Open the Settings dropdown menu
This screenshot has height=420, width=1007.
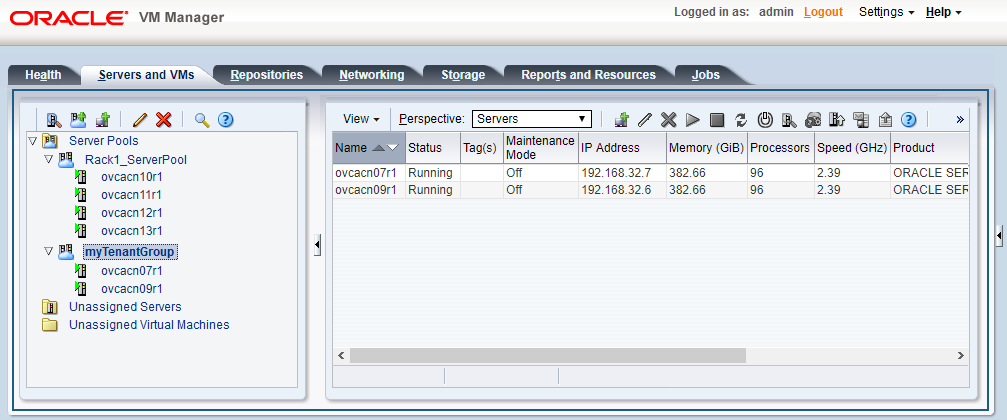(886, 12)
